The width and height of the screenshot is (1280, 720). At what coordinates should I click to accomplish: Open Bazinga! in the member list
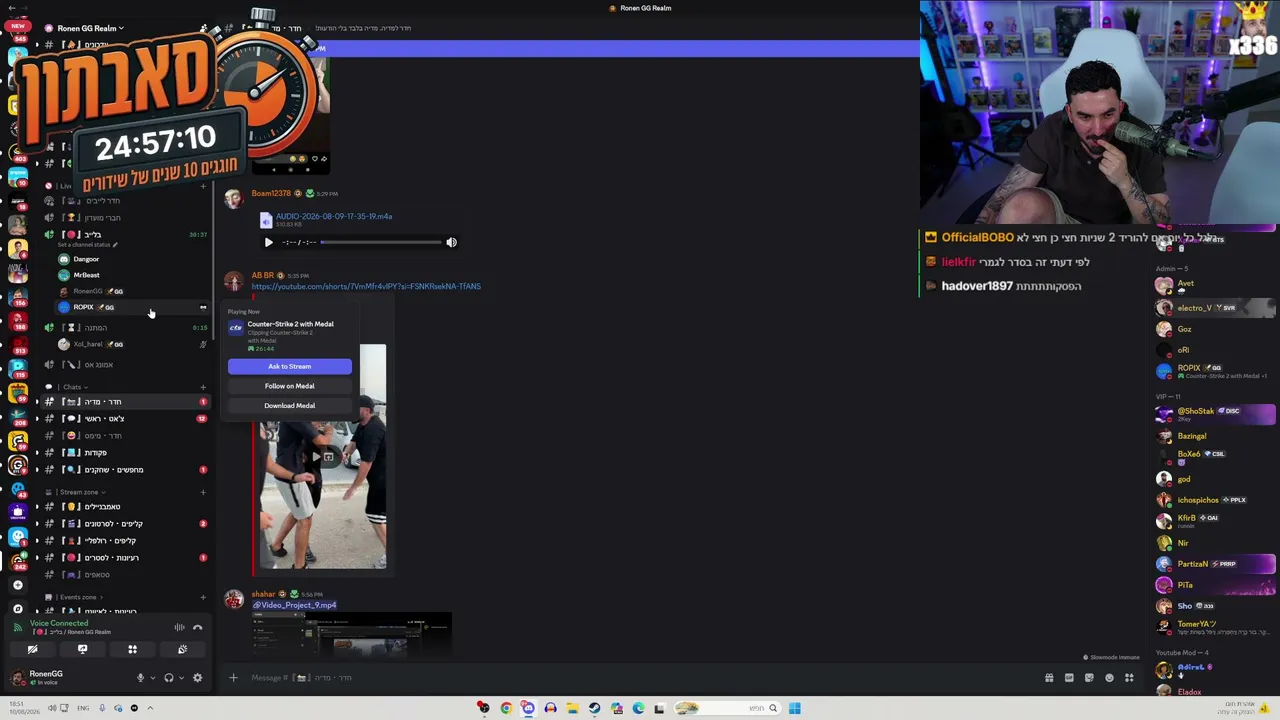pyautogui.click(x=1191, y=436)
